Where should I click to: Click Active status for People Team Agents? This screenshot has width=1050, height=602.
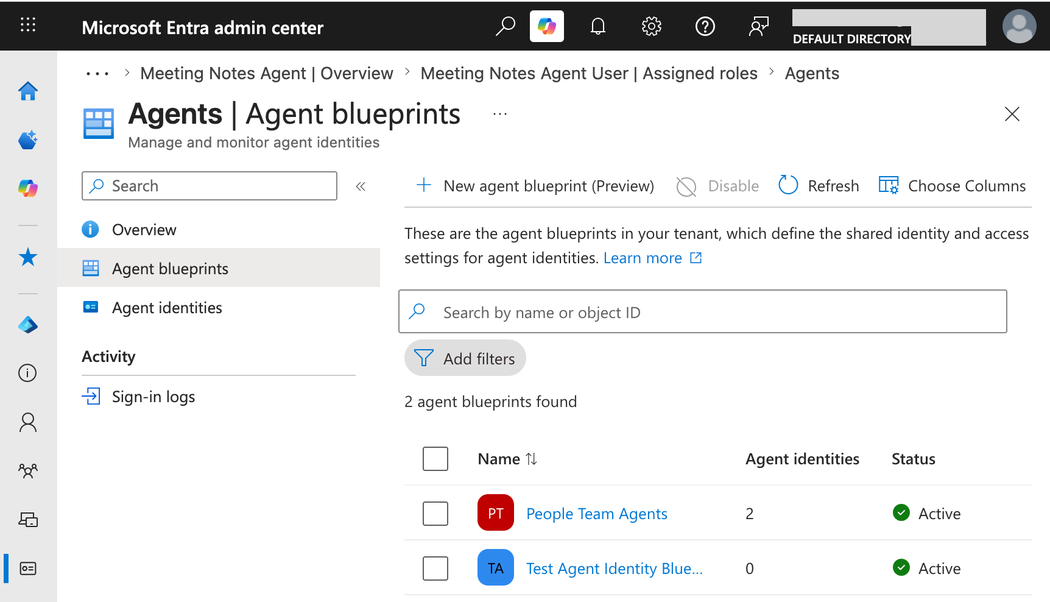coord(927,514)
